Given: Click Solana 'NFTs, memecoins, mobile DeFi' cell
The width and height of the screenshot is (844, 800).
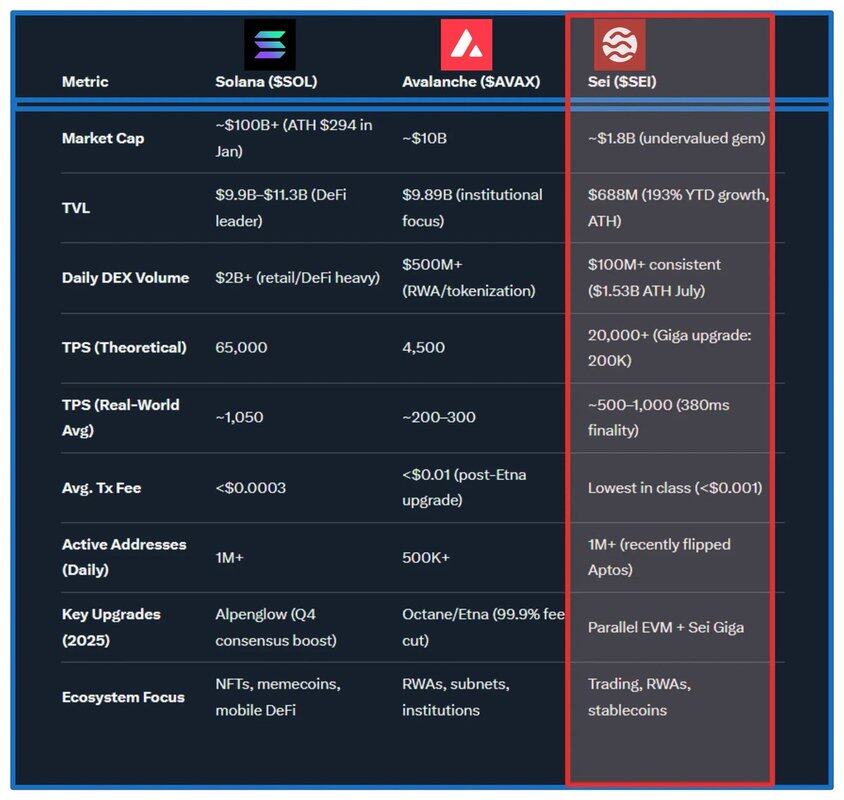Looking at the screenshot, I should [x=278, y=697].
